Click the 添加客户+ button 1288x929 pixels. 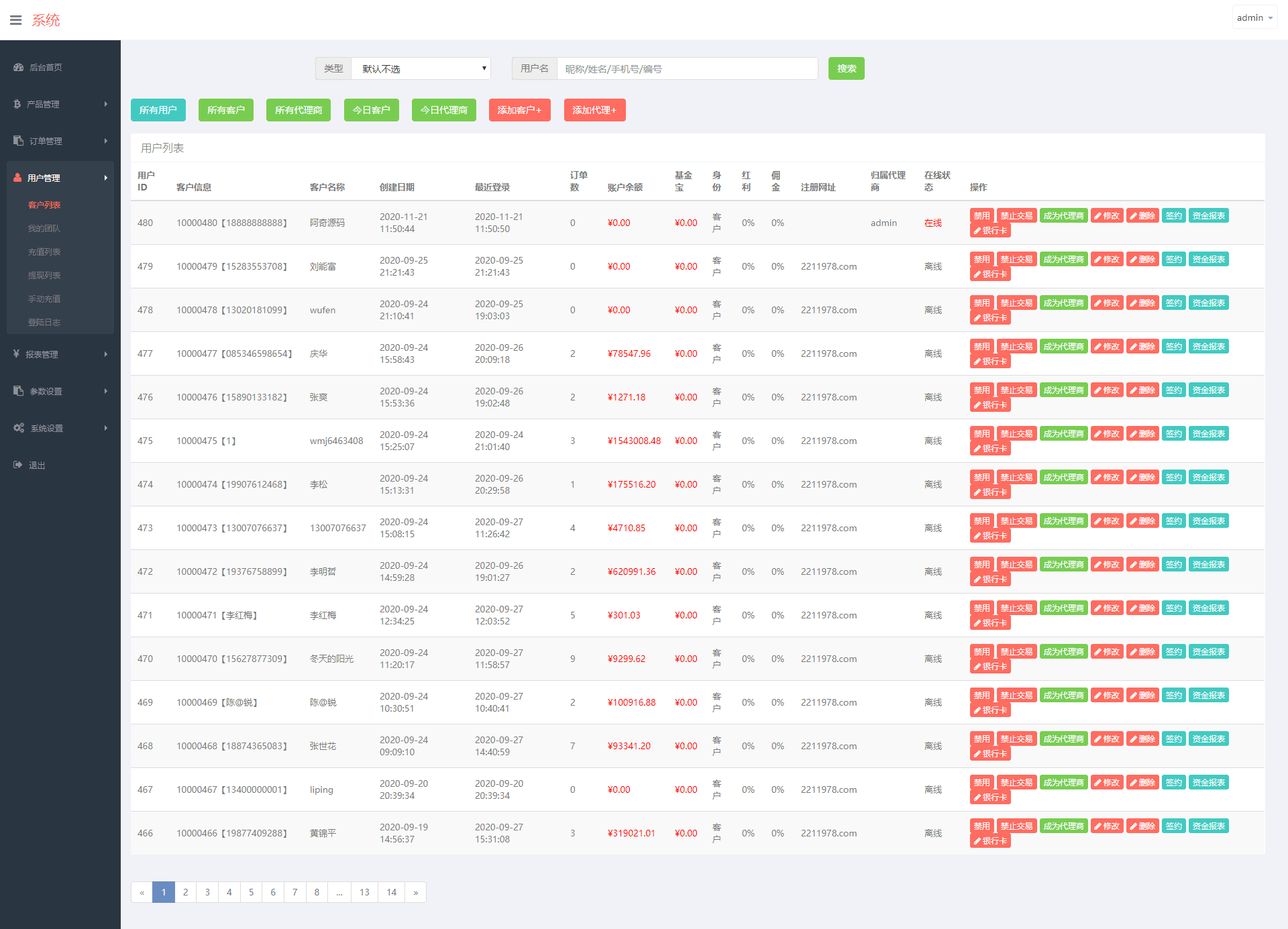[x=519, y=110]
